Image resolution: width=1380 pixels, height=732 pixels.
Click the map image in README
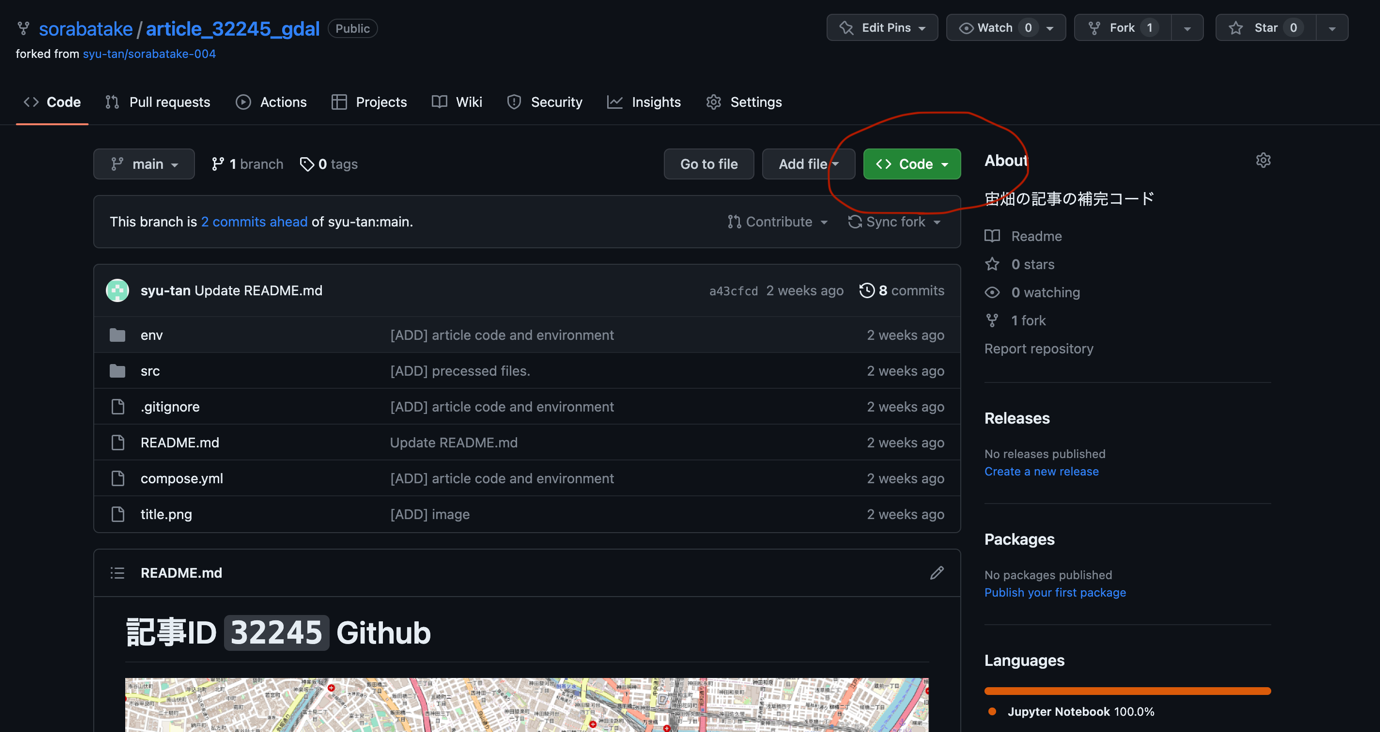tap(527, 705)
